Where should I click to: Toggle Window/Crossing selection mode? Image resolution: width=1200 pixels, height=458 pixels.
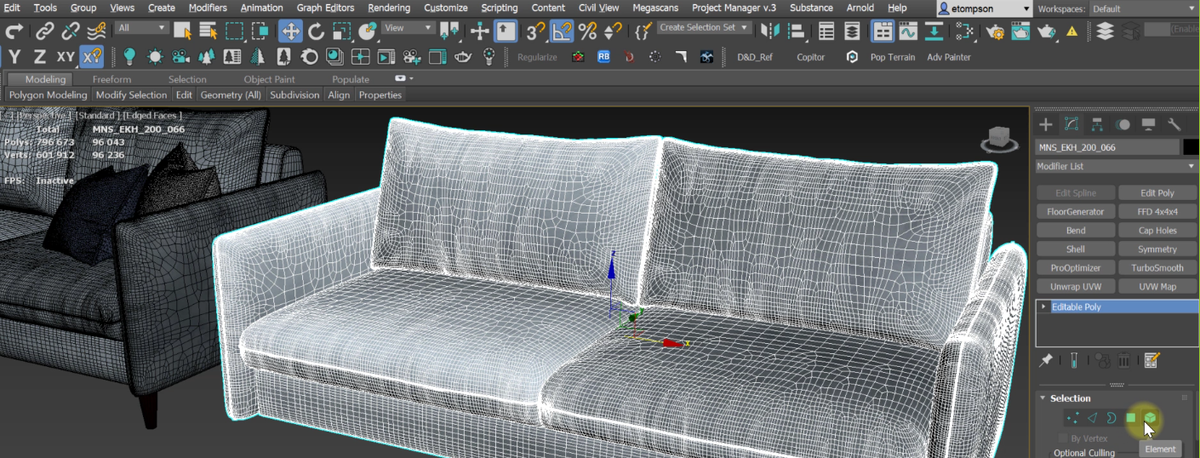pyautogui.click(x=260, y=31)
